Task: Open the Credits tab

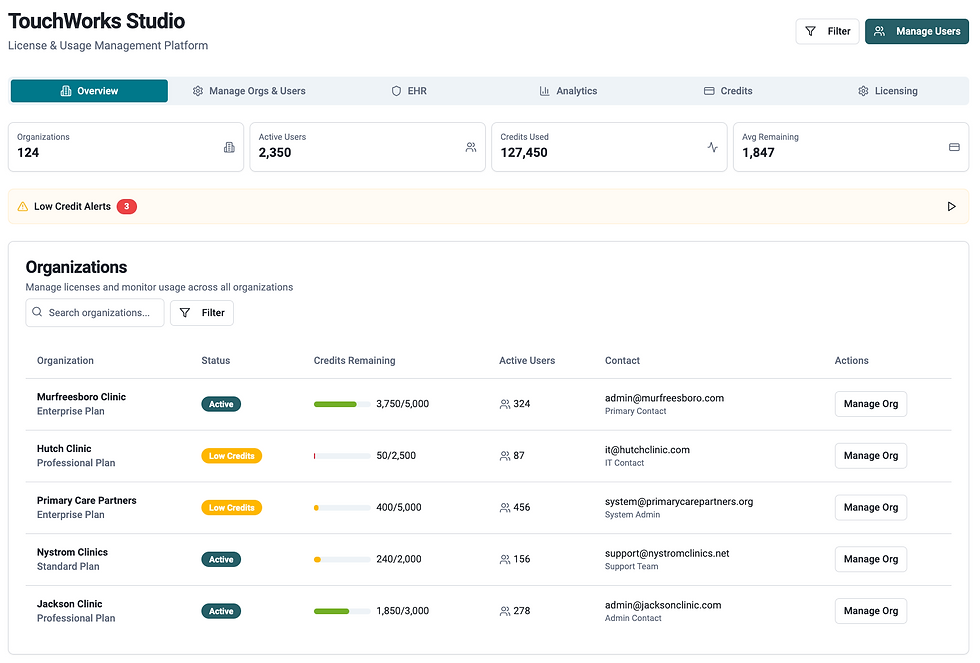Action: coord(728,91)
